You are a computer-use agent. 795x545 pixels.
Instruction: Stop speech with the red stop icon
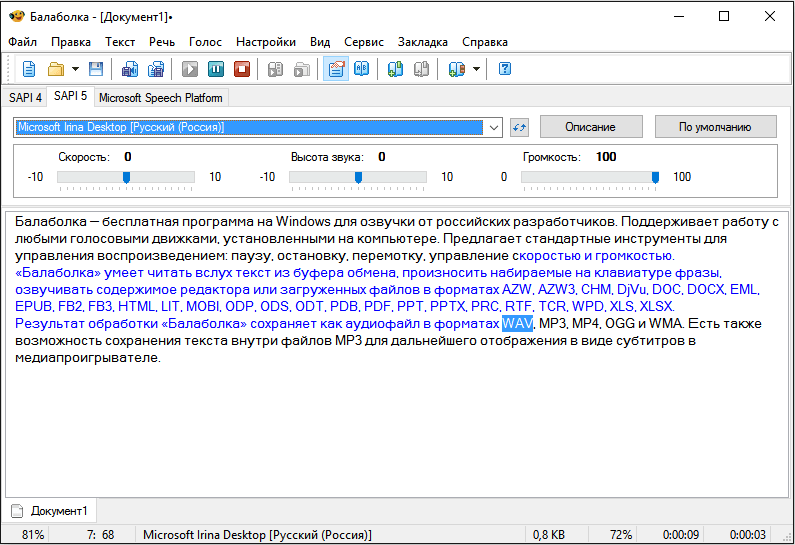pos(242,69)
